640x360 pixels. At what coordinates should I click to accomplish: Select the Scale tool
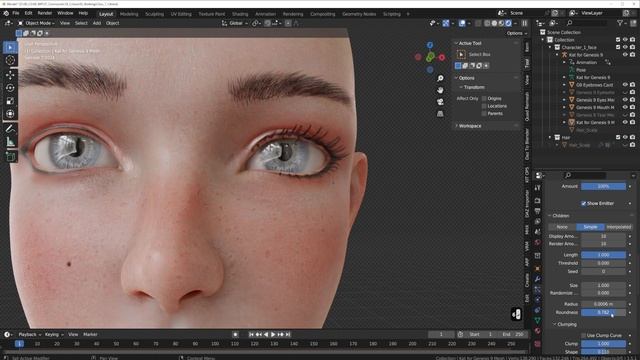10,101
